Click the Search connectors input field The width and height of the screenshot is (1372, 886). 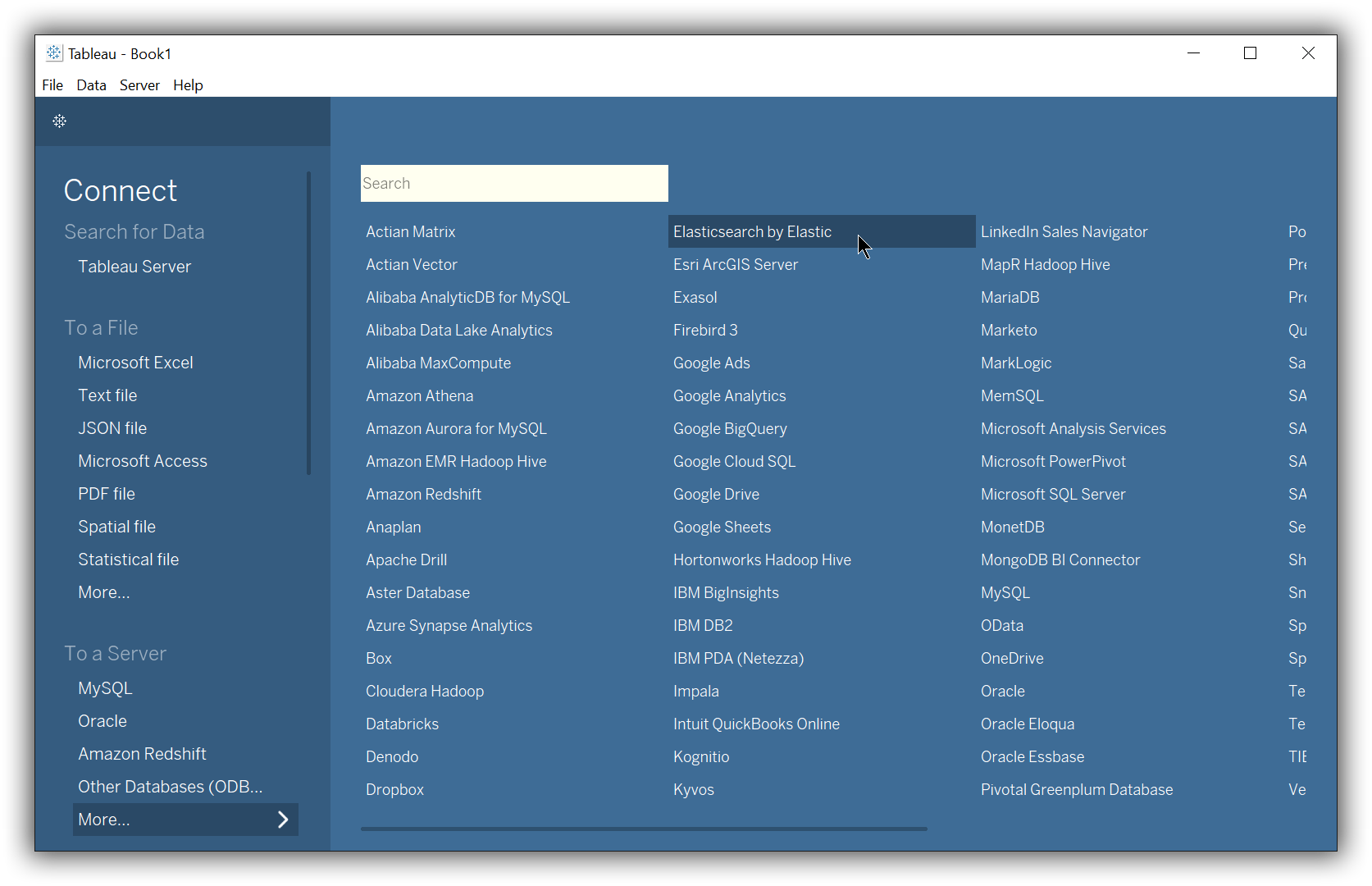[513, 183]
